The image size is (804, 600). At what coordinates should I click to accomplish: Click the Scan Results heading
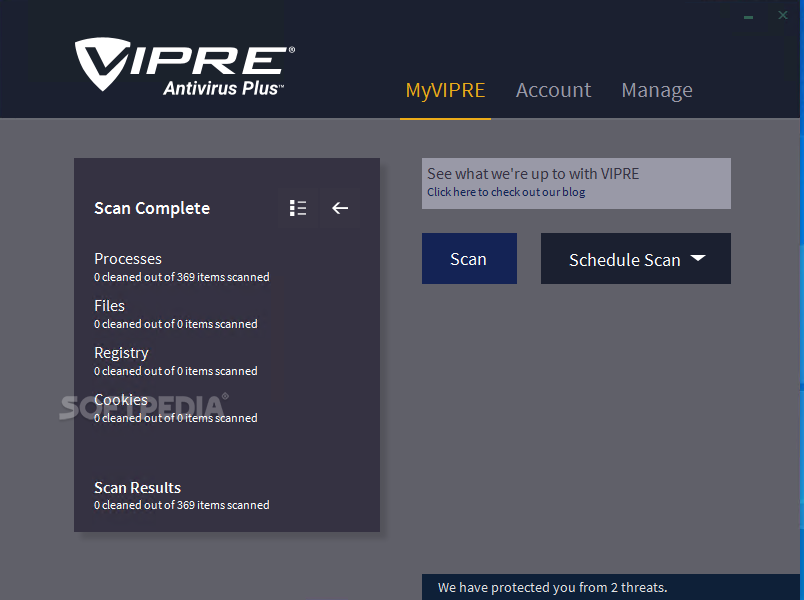[x=137, y=487]
